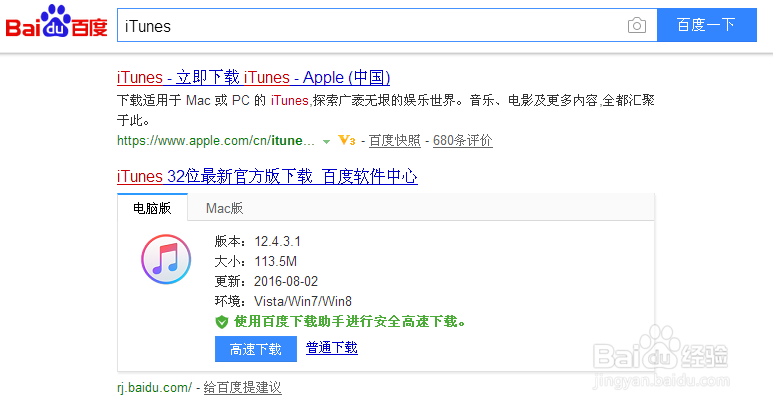The width and height of the screenshot is (773, 407).
Task: Expand the green arrow beside apple.com URL
Action: [x=326, y=141]
